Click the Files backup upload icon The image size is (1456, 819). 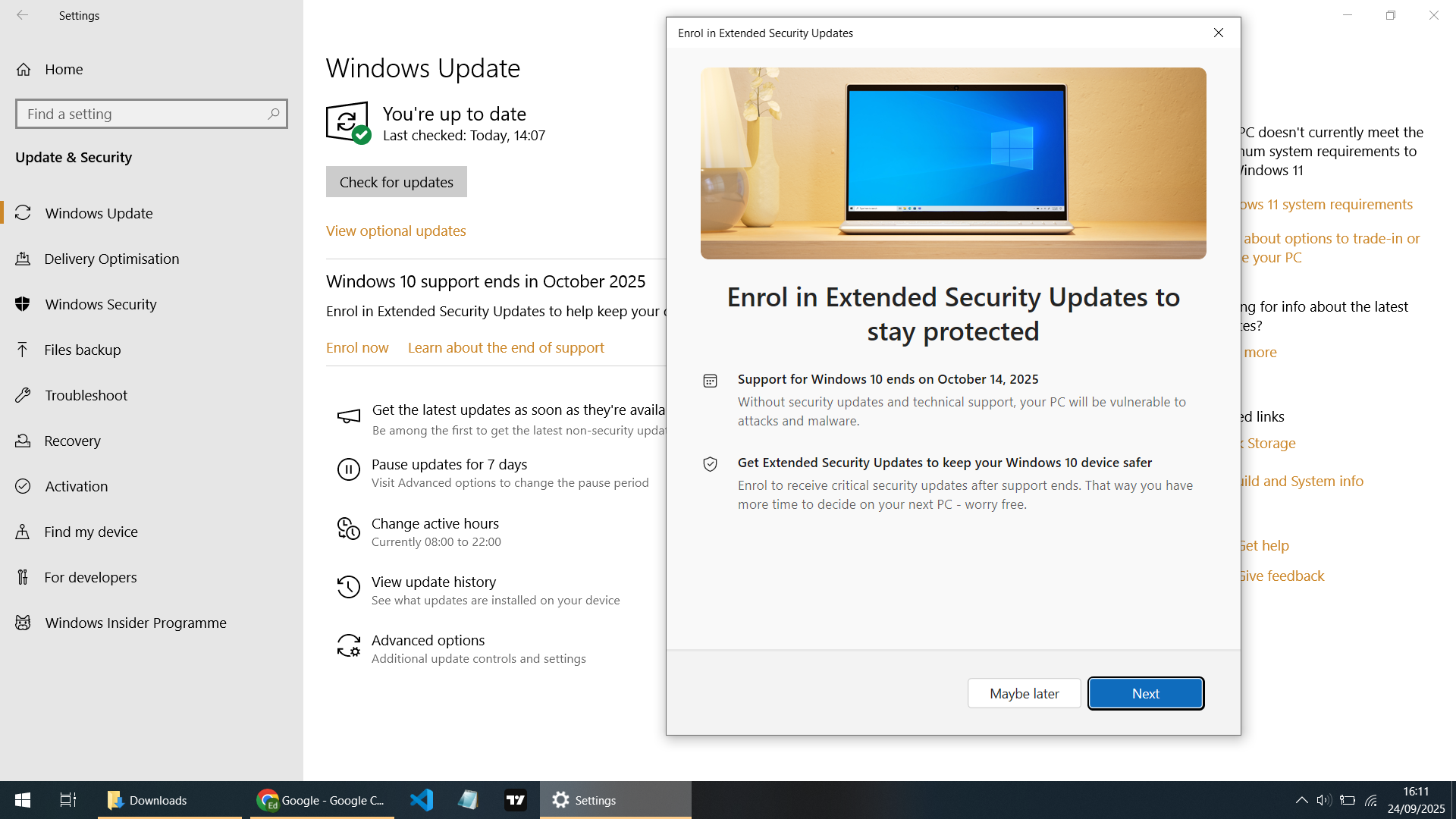[x=24, y=350]
